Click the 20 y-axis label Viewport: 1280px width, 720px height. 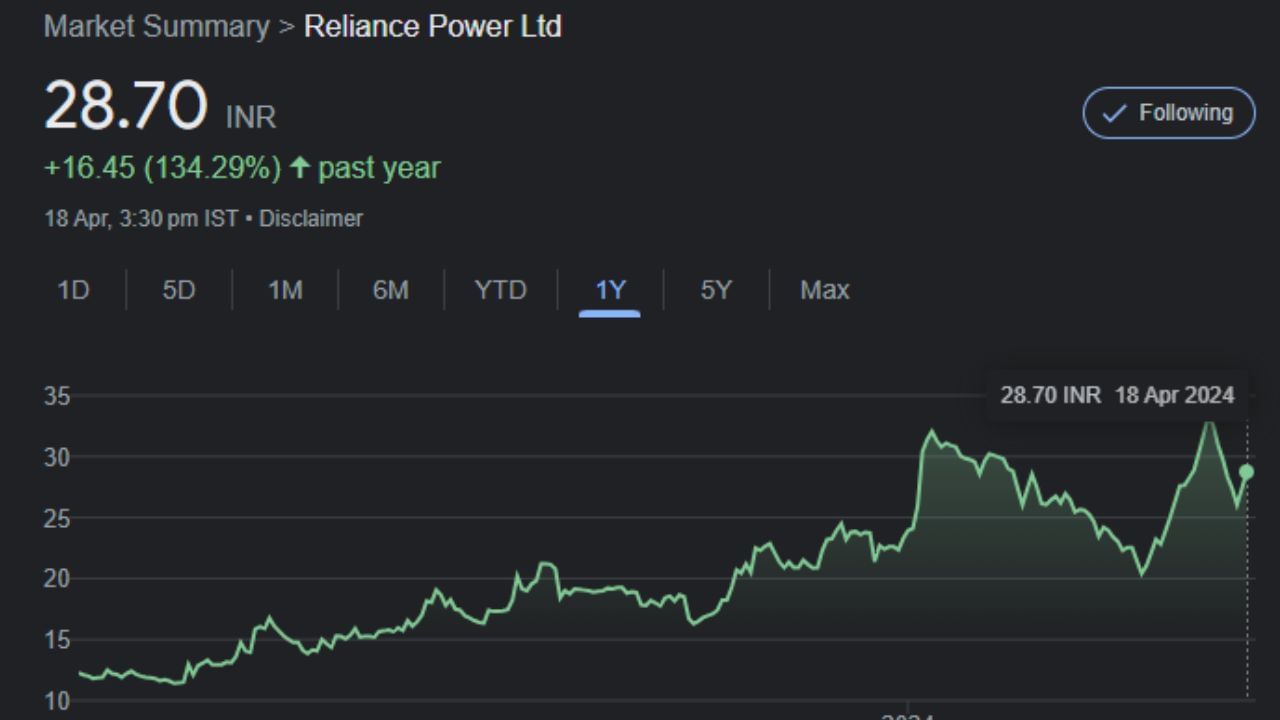click(x=57, y=579)
